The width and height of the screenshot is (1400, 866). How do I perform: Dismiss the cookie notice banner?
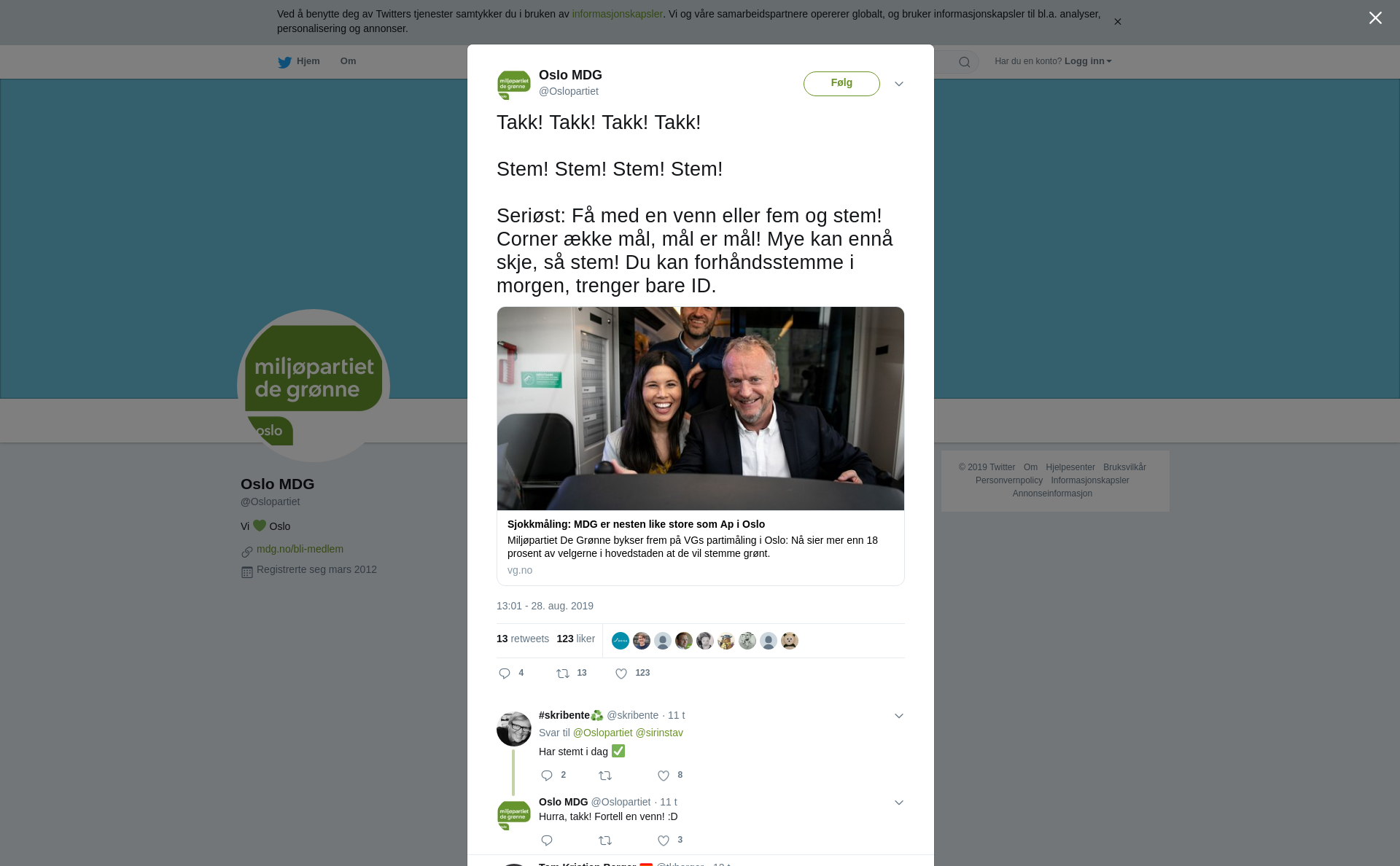click(x=1117, y=22)
